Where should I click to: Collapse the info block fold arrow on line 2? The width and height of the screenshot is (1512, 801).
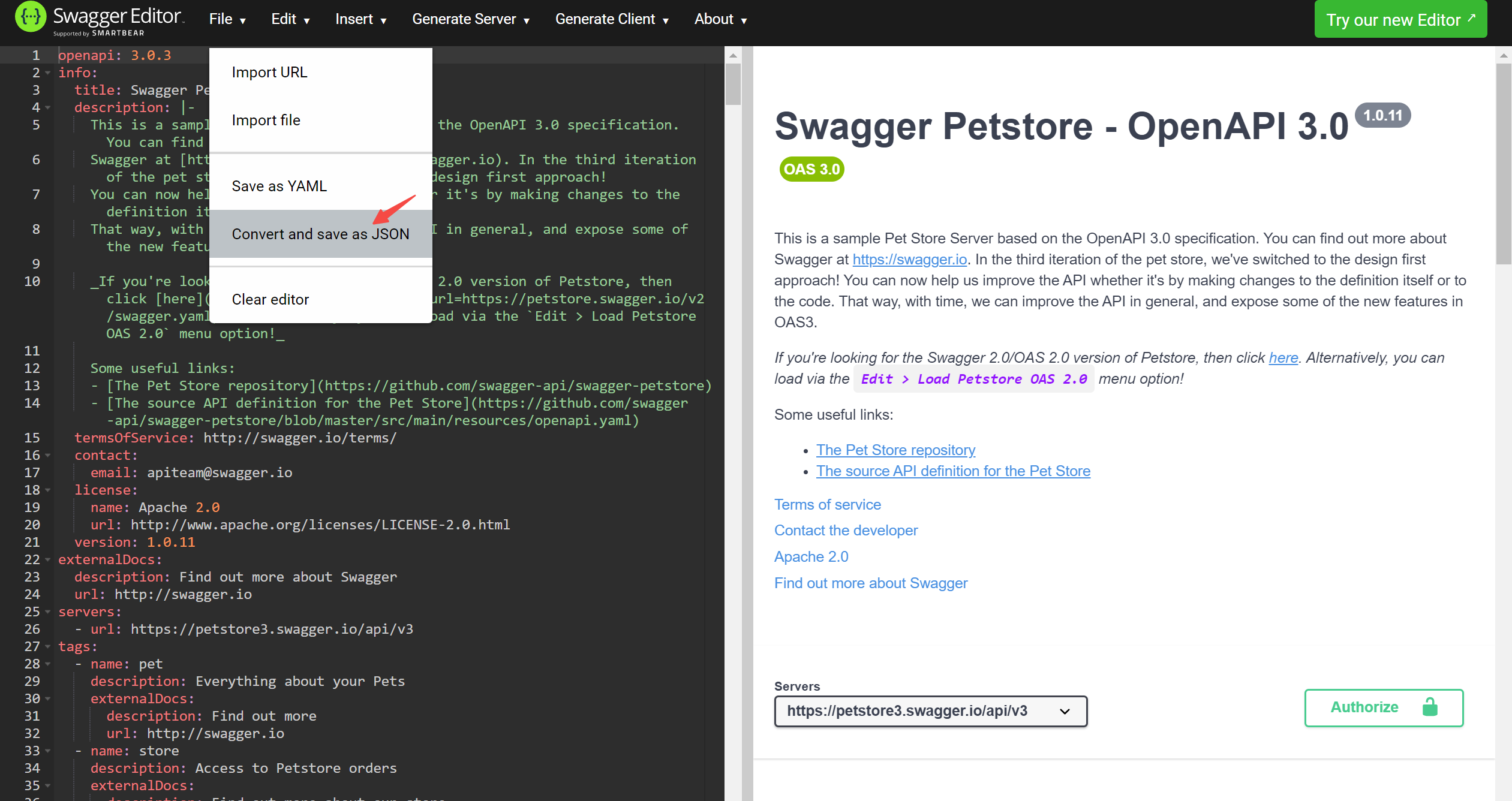click(48, 73)
